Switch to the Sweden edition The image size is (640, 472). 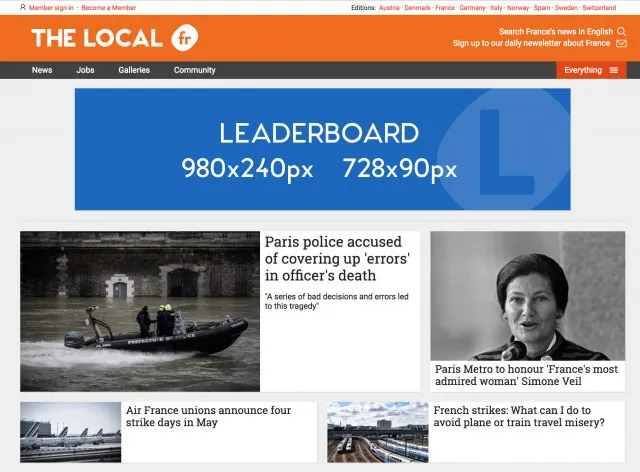[x=566, y=8]
